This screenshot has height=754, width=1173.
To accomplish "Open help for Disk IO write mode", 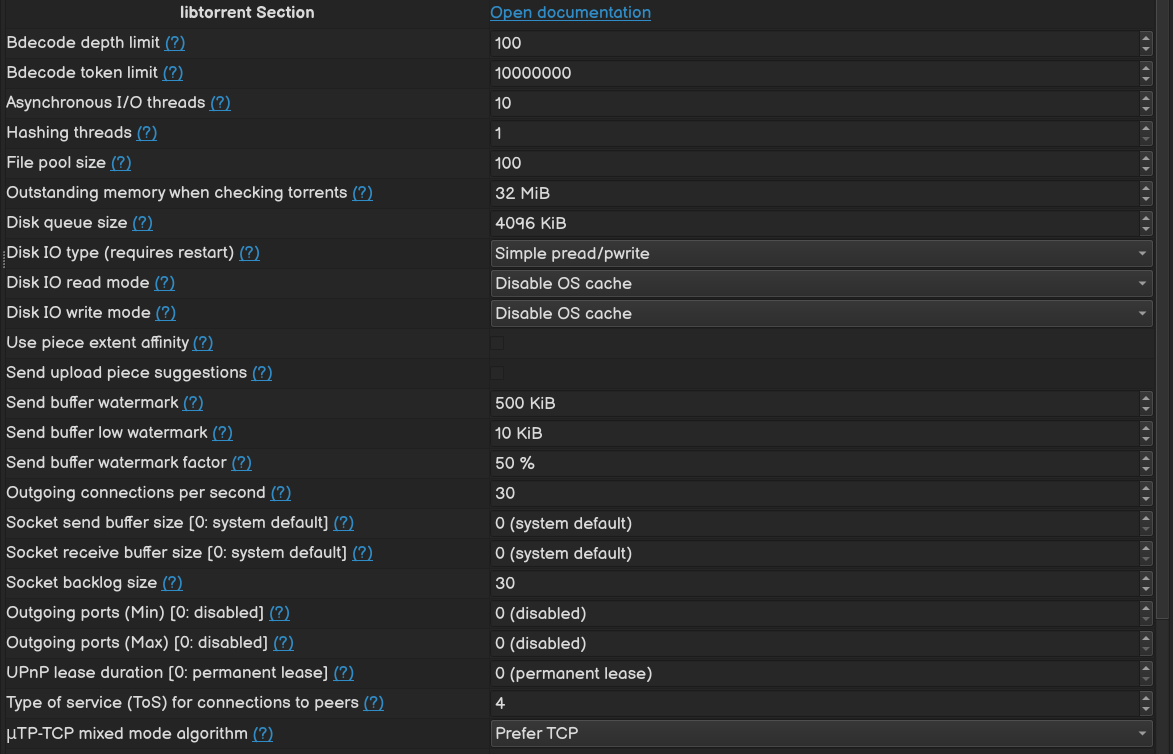I will [166, 312].
